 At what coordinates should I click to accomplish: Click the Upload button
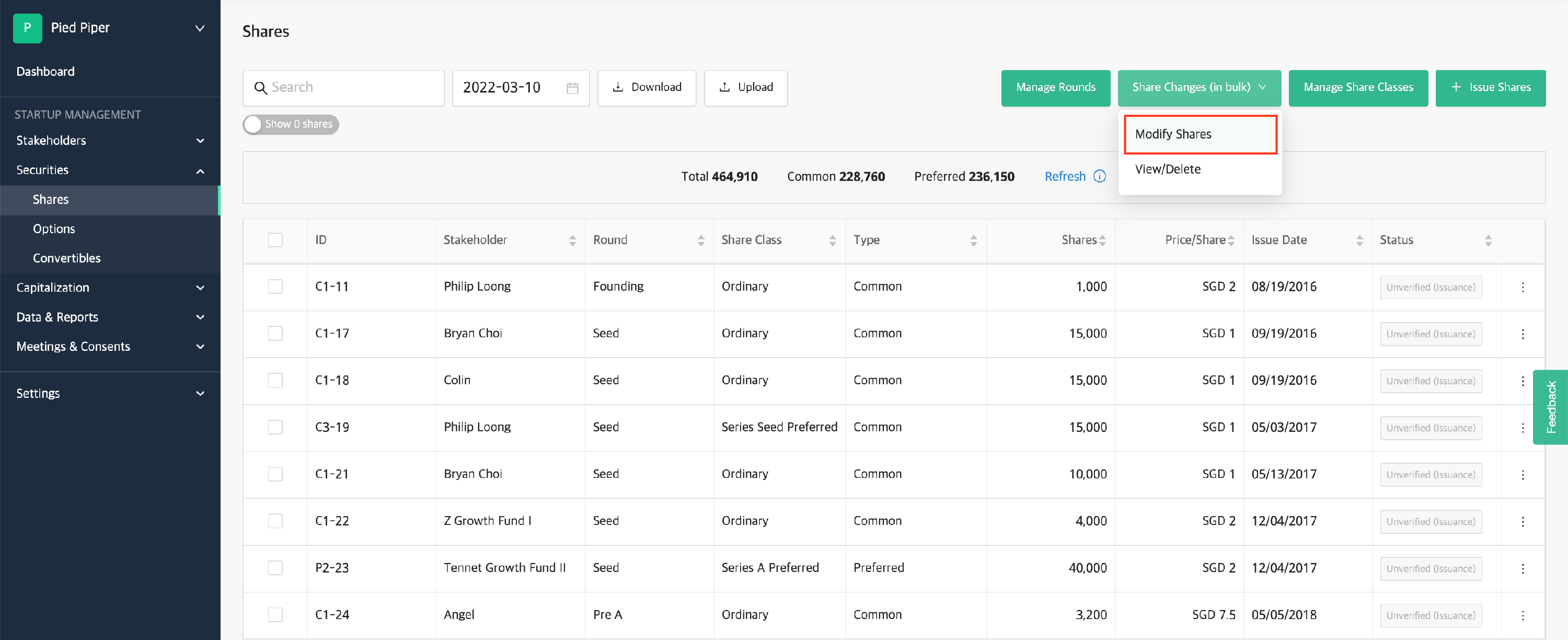click(746, 88)
